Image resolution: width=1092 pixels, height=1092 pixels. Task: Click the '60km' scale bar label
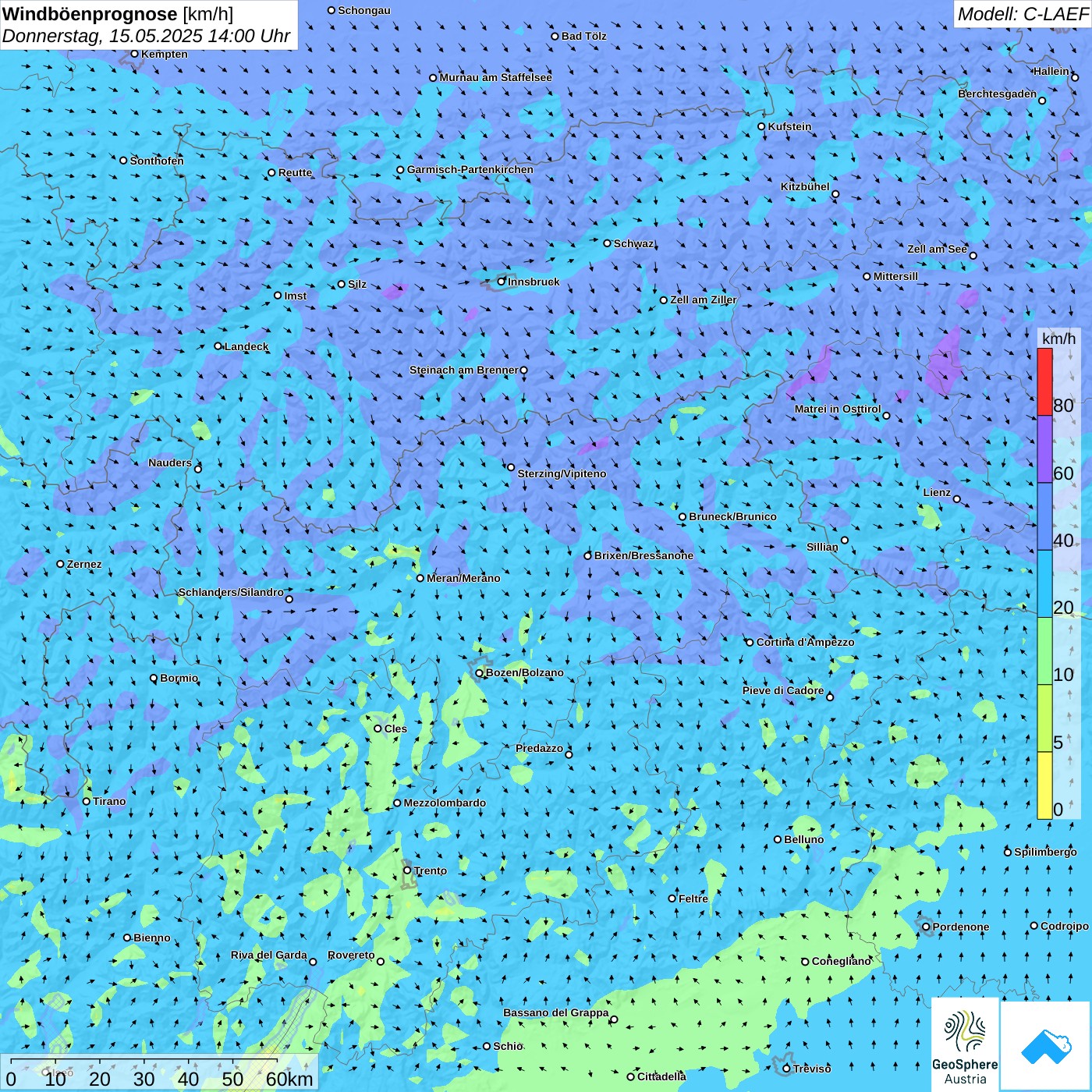pyautogui.click(x=289, y=1079)
